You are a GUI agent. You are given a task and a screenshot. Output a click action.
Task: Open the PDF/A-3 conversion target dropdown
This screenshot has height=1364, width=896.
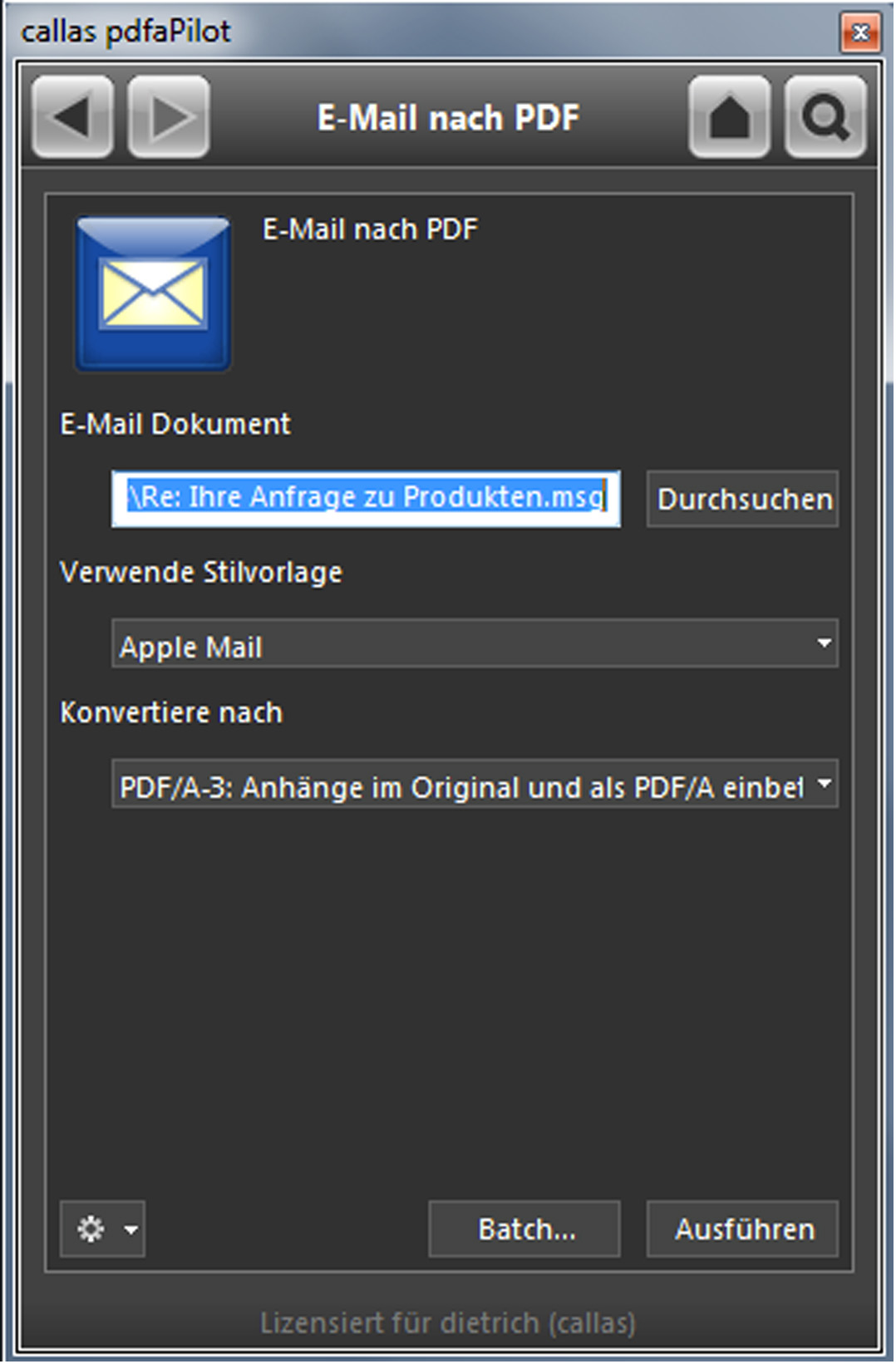point(461,785)
